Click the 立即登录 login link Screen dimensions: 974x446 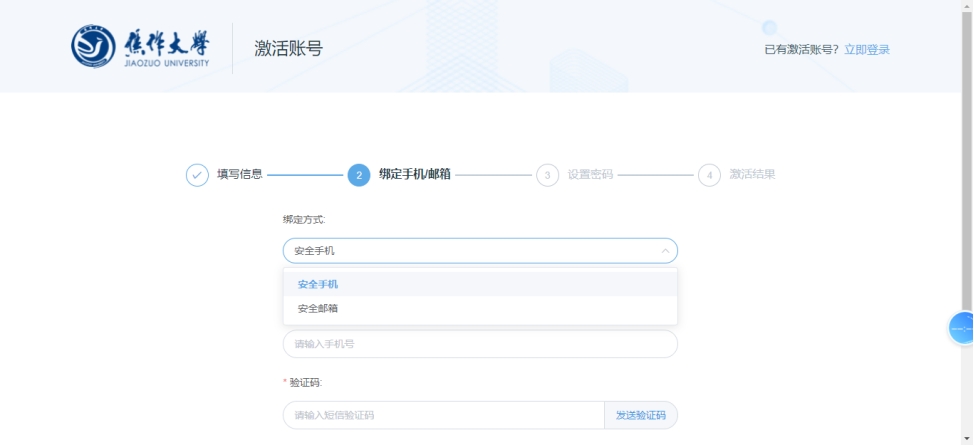(866, 50)
